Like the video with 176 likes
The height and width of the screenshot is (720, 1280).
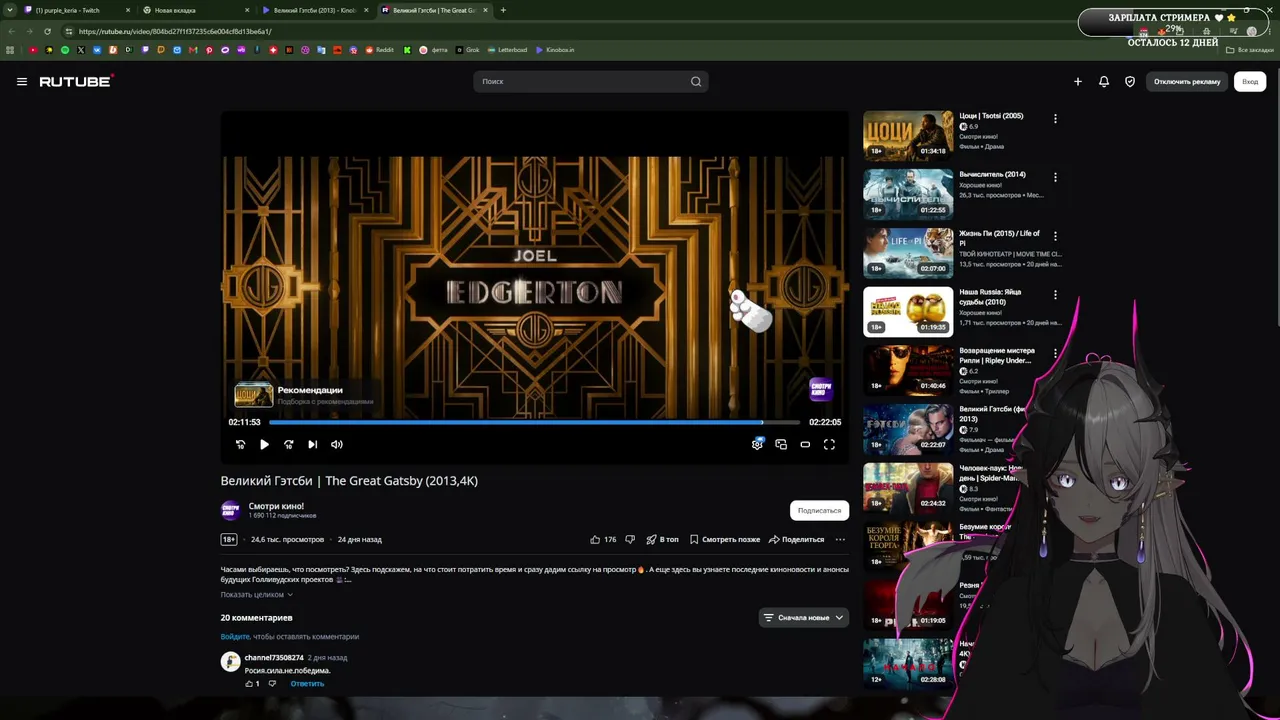click(x=603, y=540)
